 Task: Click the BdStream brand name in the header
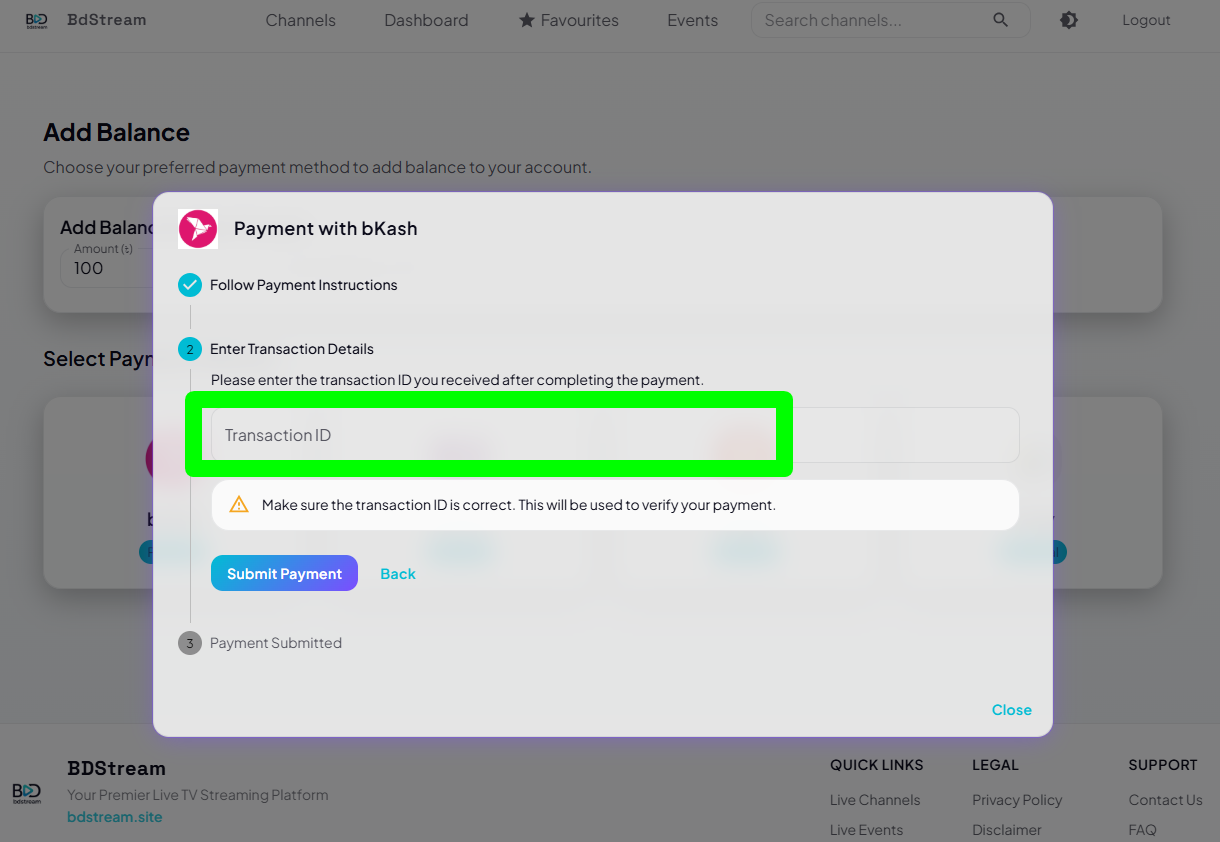106,20
